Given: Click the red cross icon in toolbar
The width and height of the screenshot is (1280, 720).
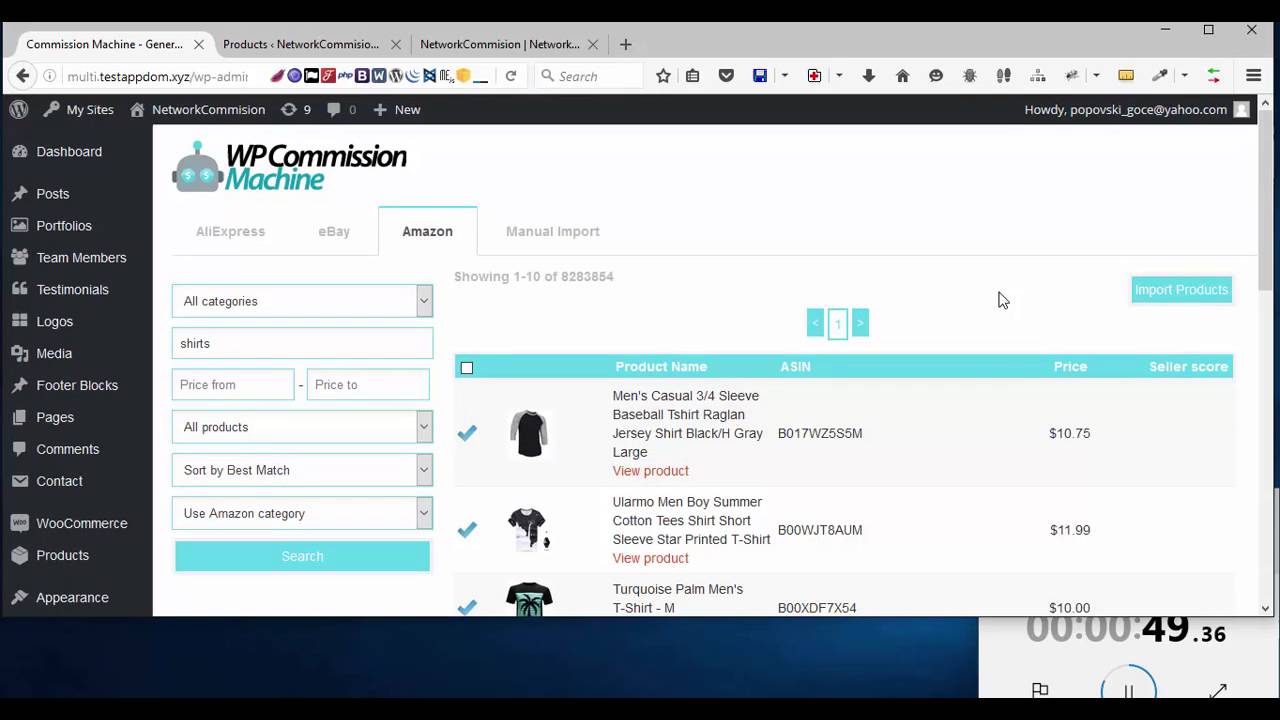Looking at the screenshot, I should (814, 76).
